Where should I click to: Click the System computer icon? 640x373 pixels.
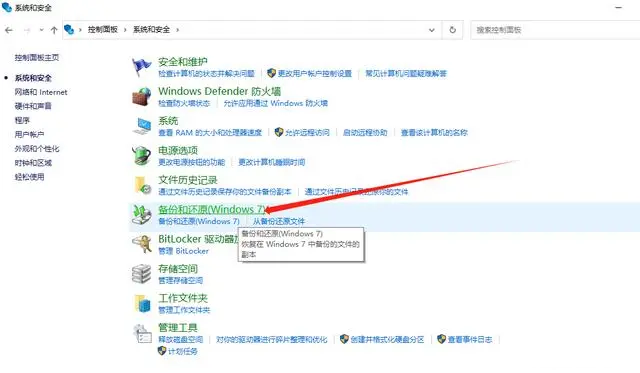click(142, 126)
